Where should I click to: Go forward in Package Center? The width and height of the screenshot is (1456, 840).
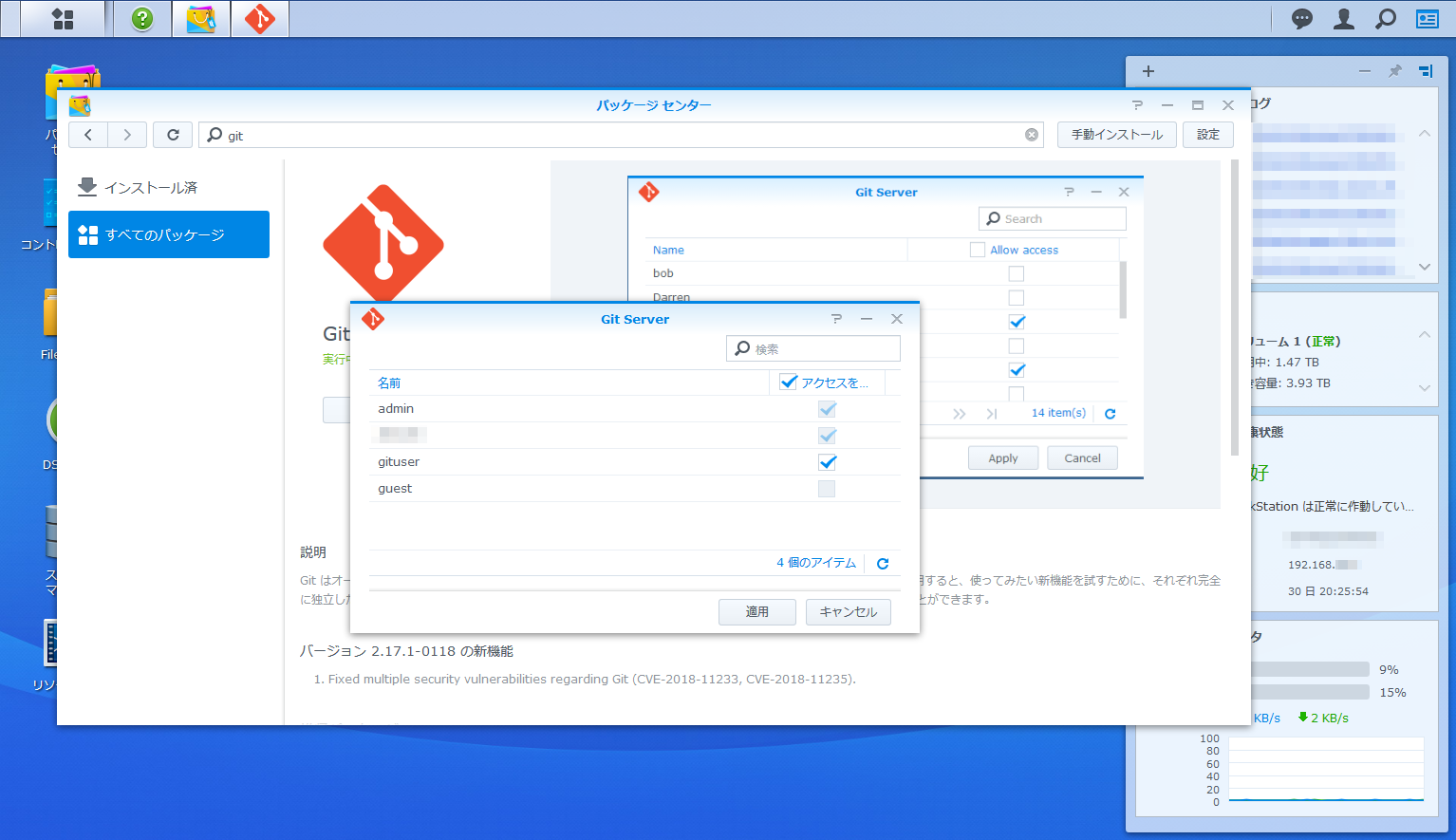[x=127, y=135]
